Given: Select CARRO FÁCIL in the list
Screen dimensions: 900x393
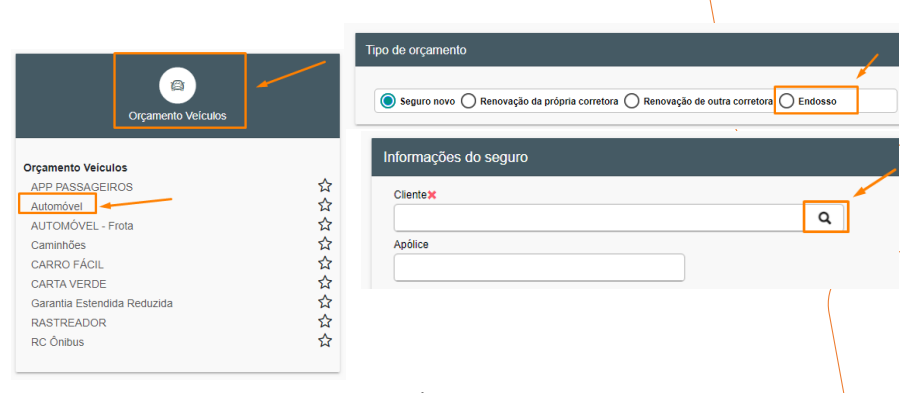Looking at the screenshot, I should (67, 264).
